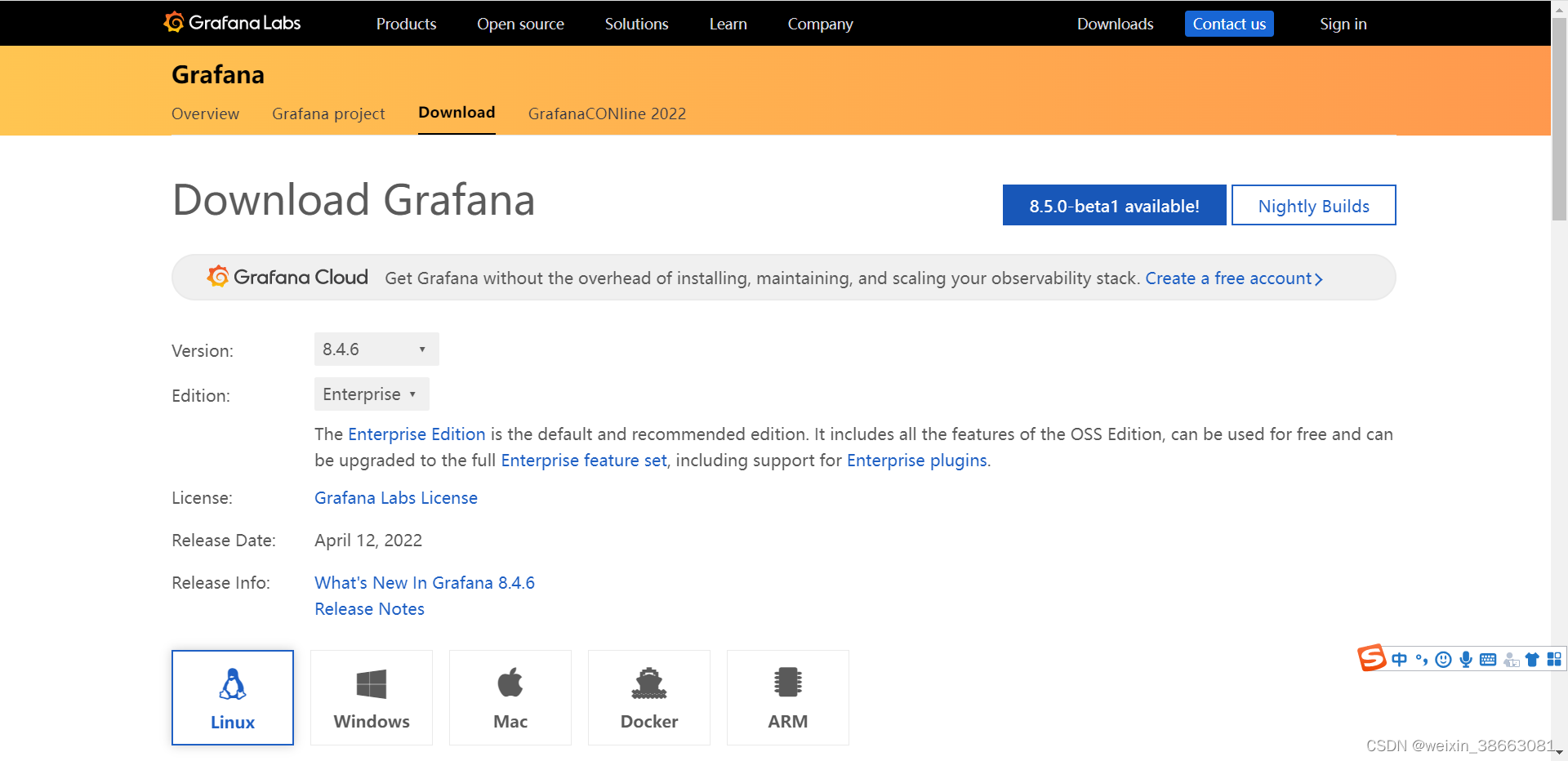Click the scrollbar down arrow

coord(1559,753)
